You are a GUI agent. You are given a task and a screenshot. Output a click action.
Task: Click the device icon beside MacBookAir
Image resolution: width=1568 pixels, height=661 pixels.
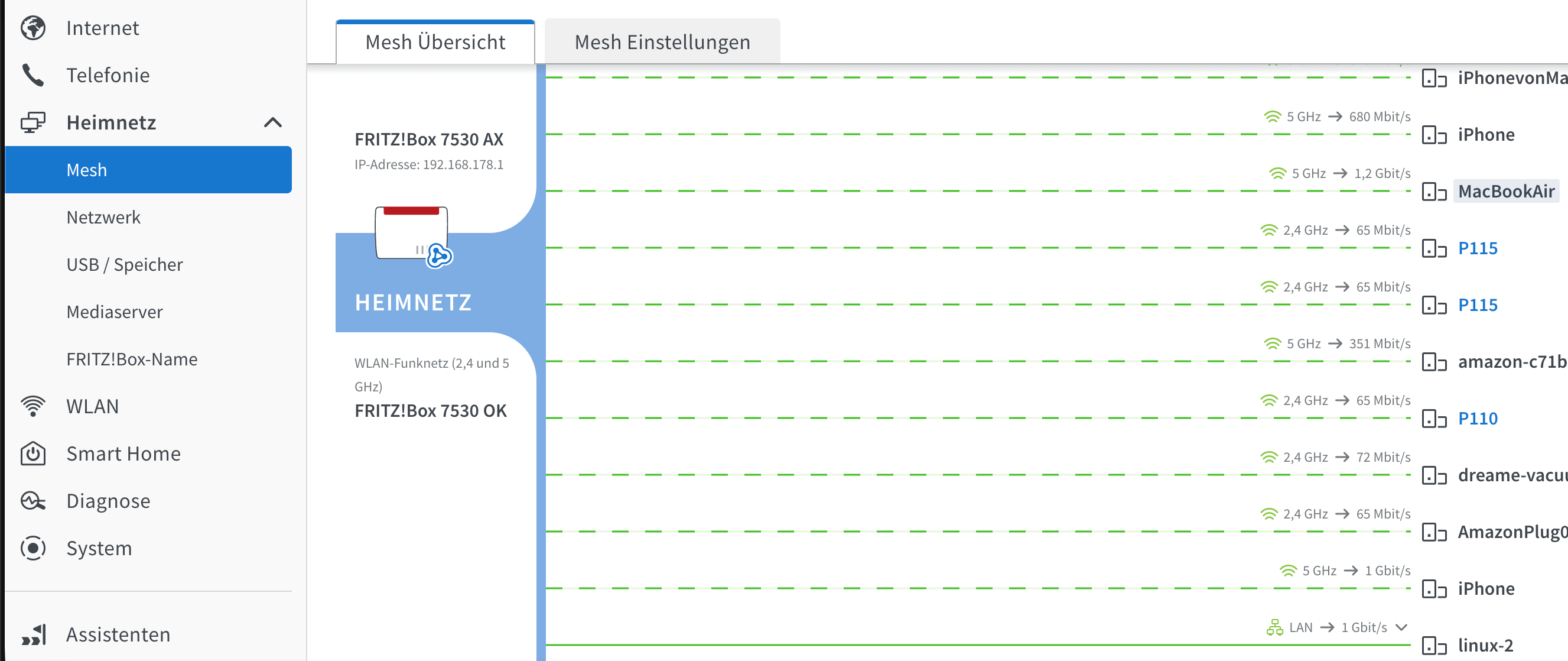click(x=1434, y=192)
